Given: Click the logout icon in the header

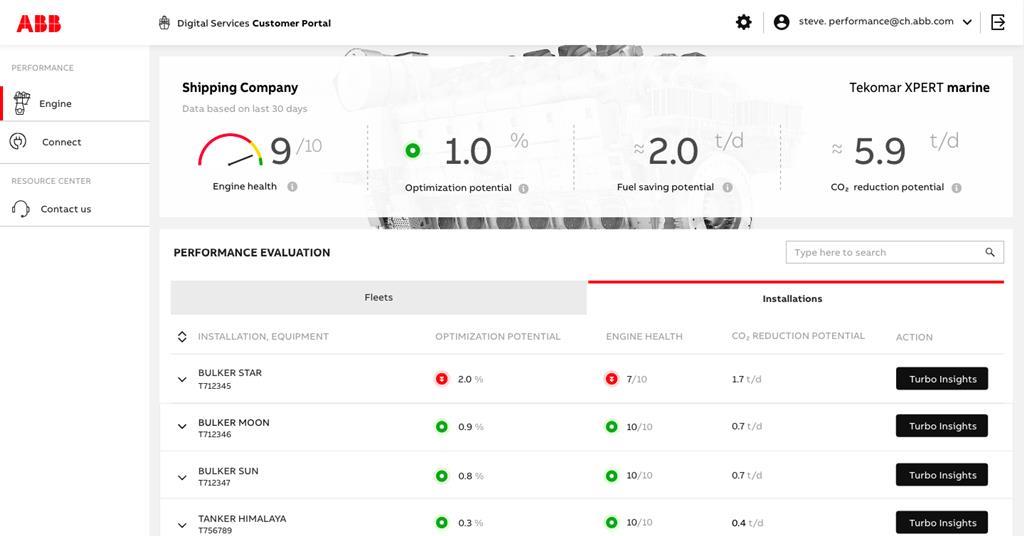Looking at the screenshot, I should point(998,22).
